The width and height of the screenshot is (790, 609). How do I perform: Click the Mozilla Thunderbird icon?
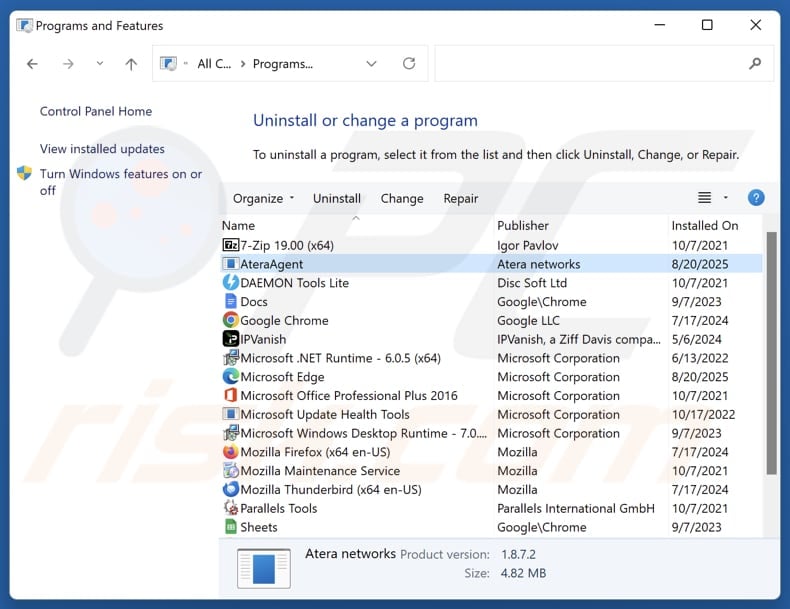click(230, 489)
